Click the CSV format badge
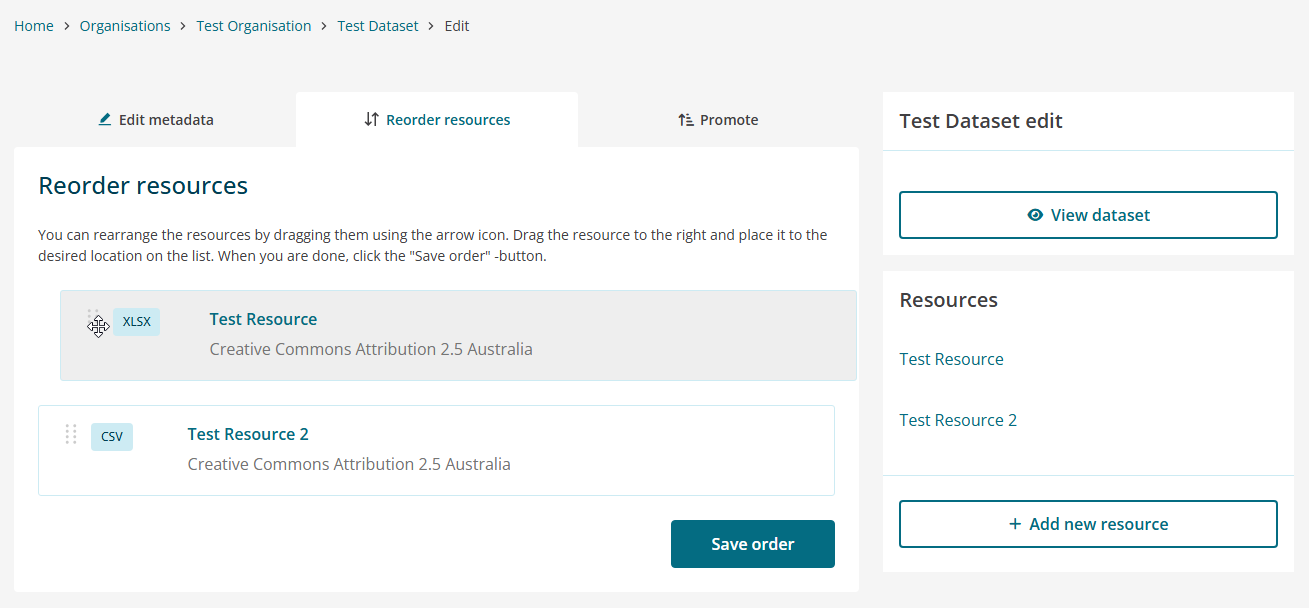The width and height of the screenshot is (1309, 608). coord(112,437)
